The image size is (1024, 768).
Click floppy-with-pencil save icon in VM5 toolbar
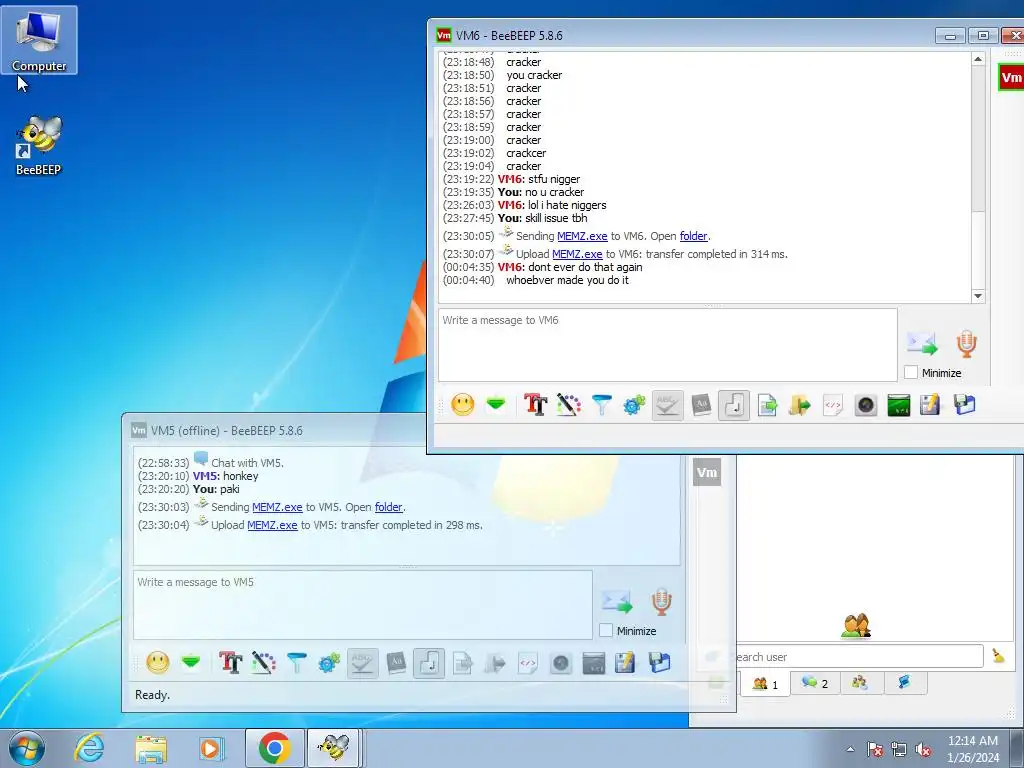pos(625,663)
